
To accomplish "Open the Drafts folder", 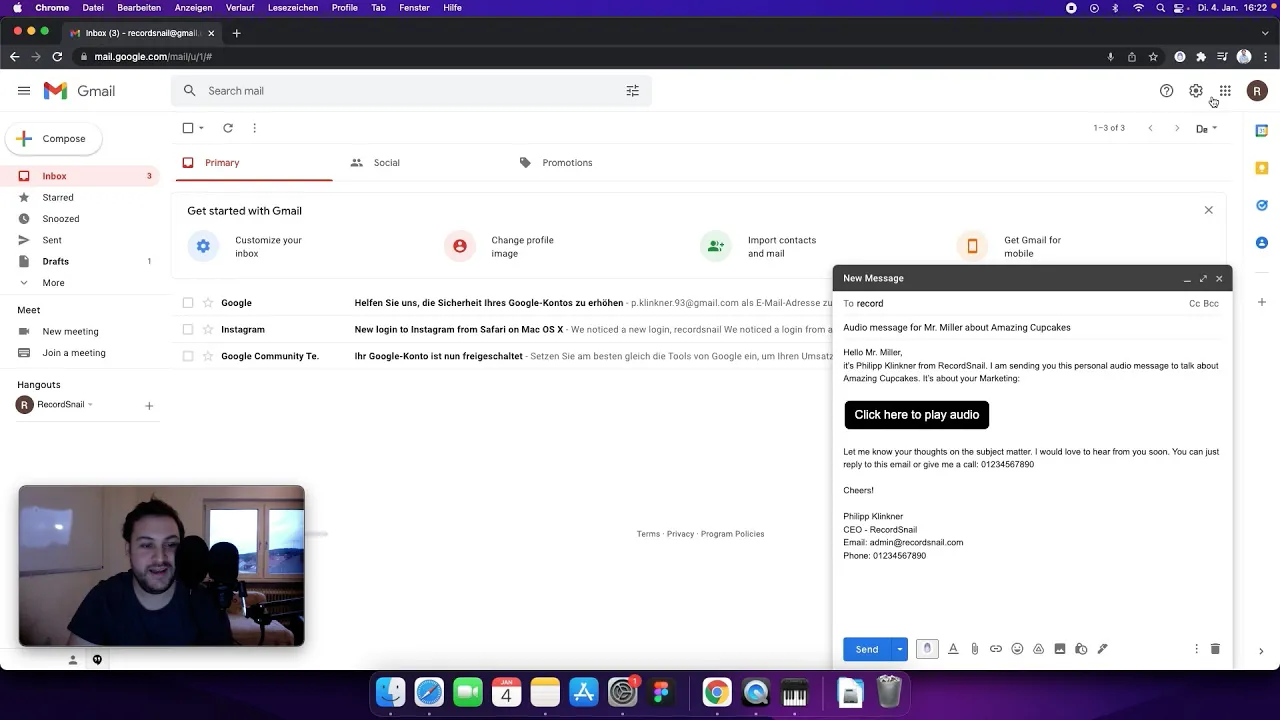I will pos(56,261).
